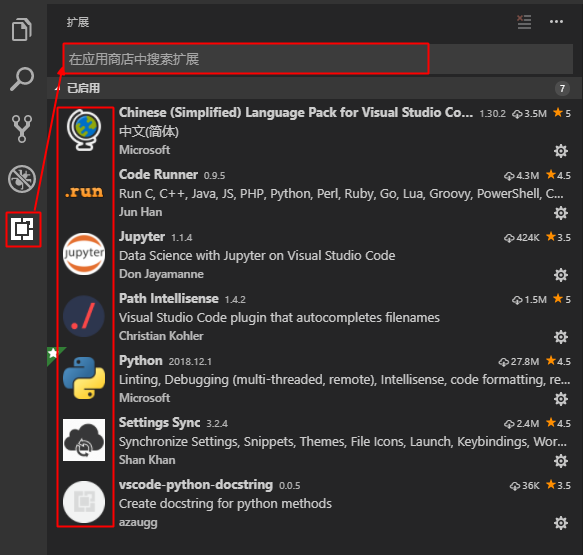Open the Search view in activity bar

tap(22, 79)
